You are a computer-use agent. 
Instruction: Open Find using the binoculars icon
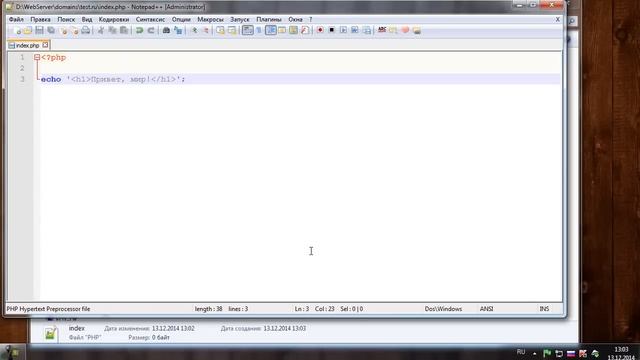(x=166, y=31)
